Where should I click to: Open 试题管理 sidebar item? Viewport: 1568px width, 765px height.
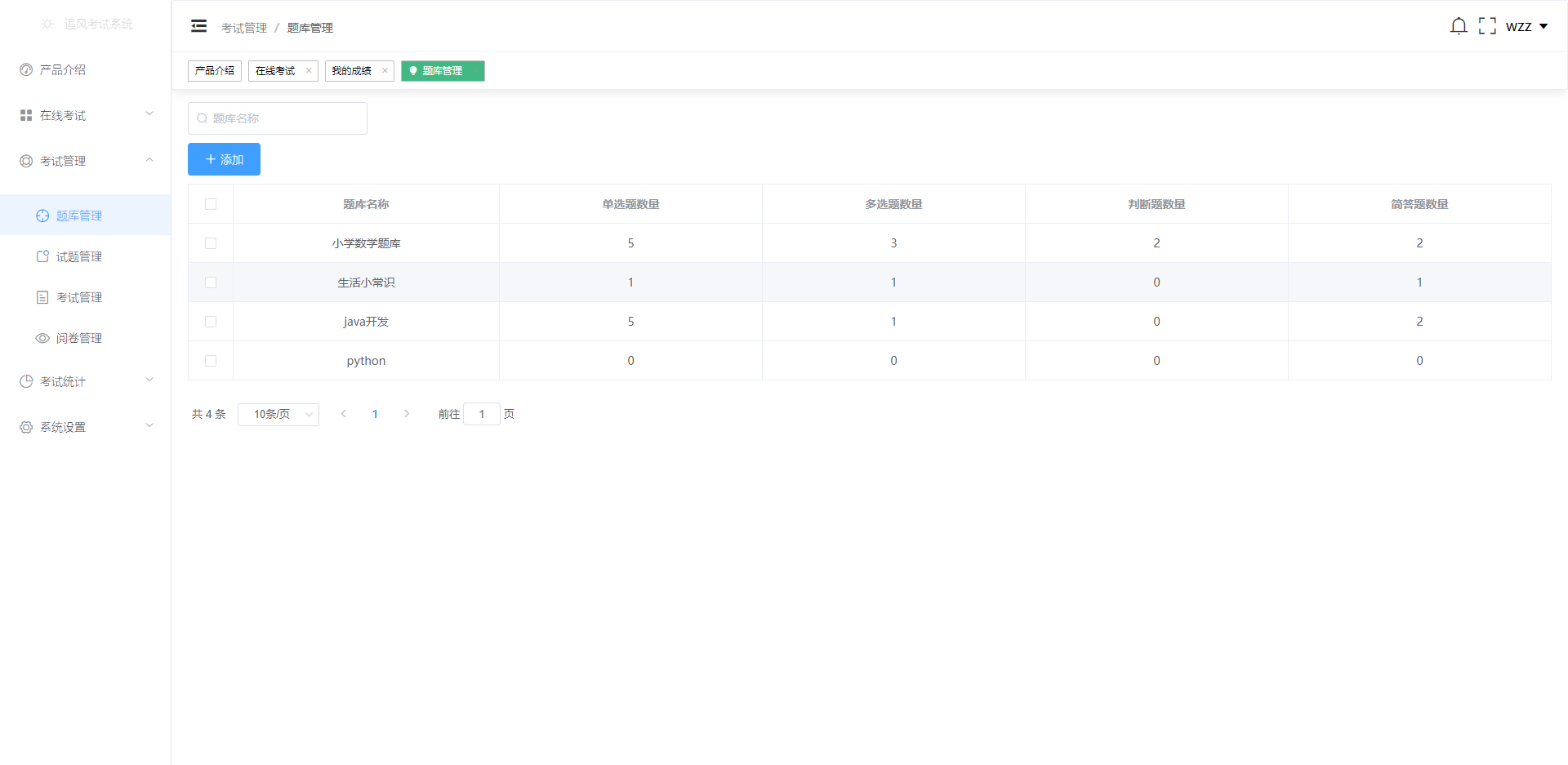(86, 256)
